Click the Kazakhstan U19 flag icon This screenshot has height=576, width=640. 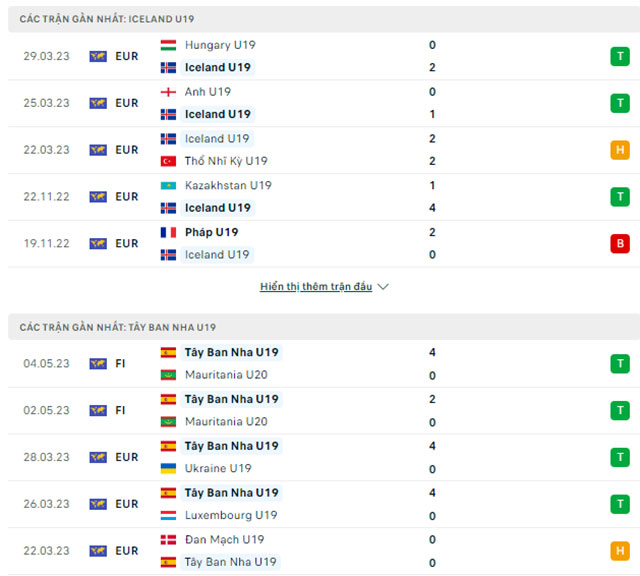(x=168, y=185)
